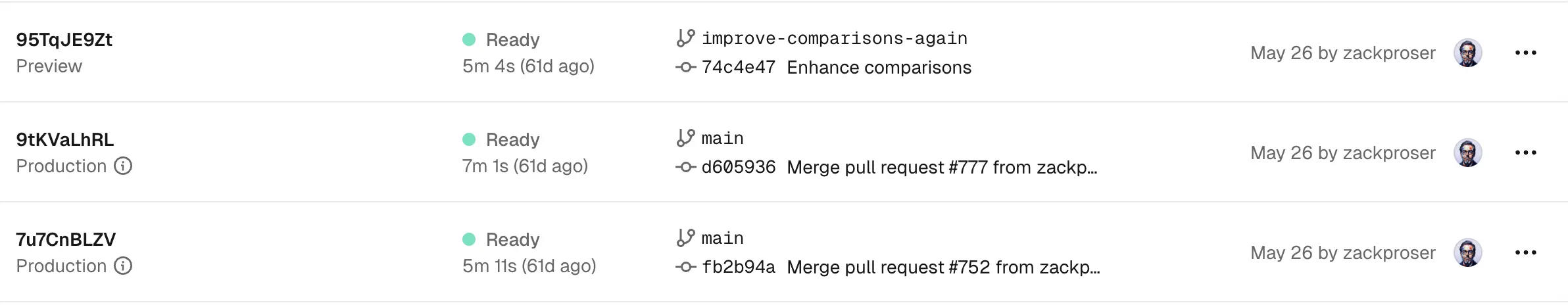
Task: Click the commit icon beside 74c4e47
Action: [x=685, y=67]
